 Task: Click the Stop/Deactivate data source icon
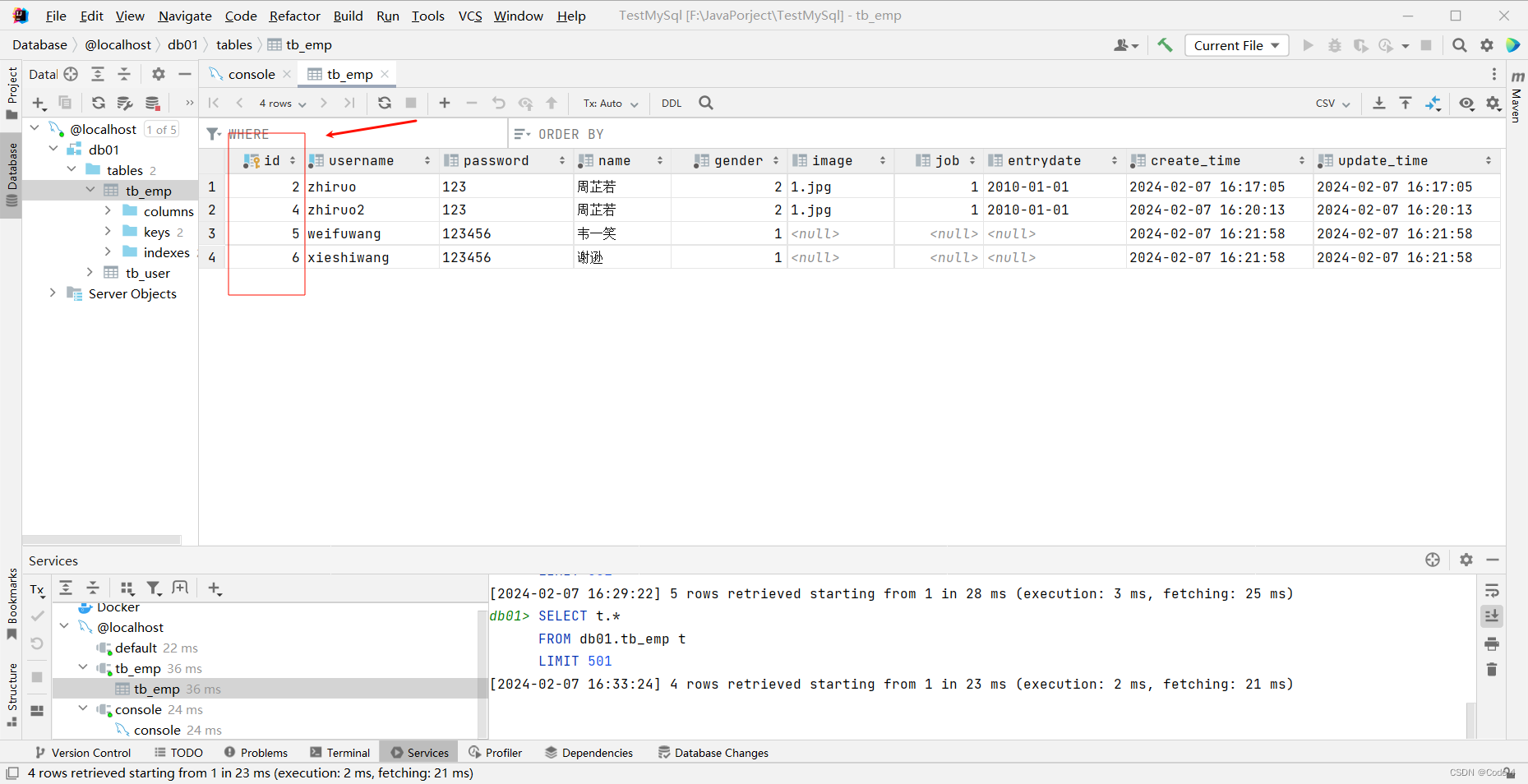click(152, 103)
